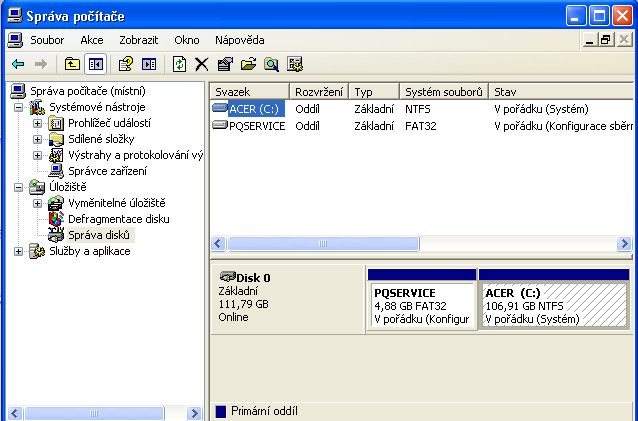Click the last toolbar settings icon
Screen dimensions: 638x421
pos(295,64)
